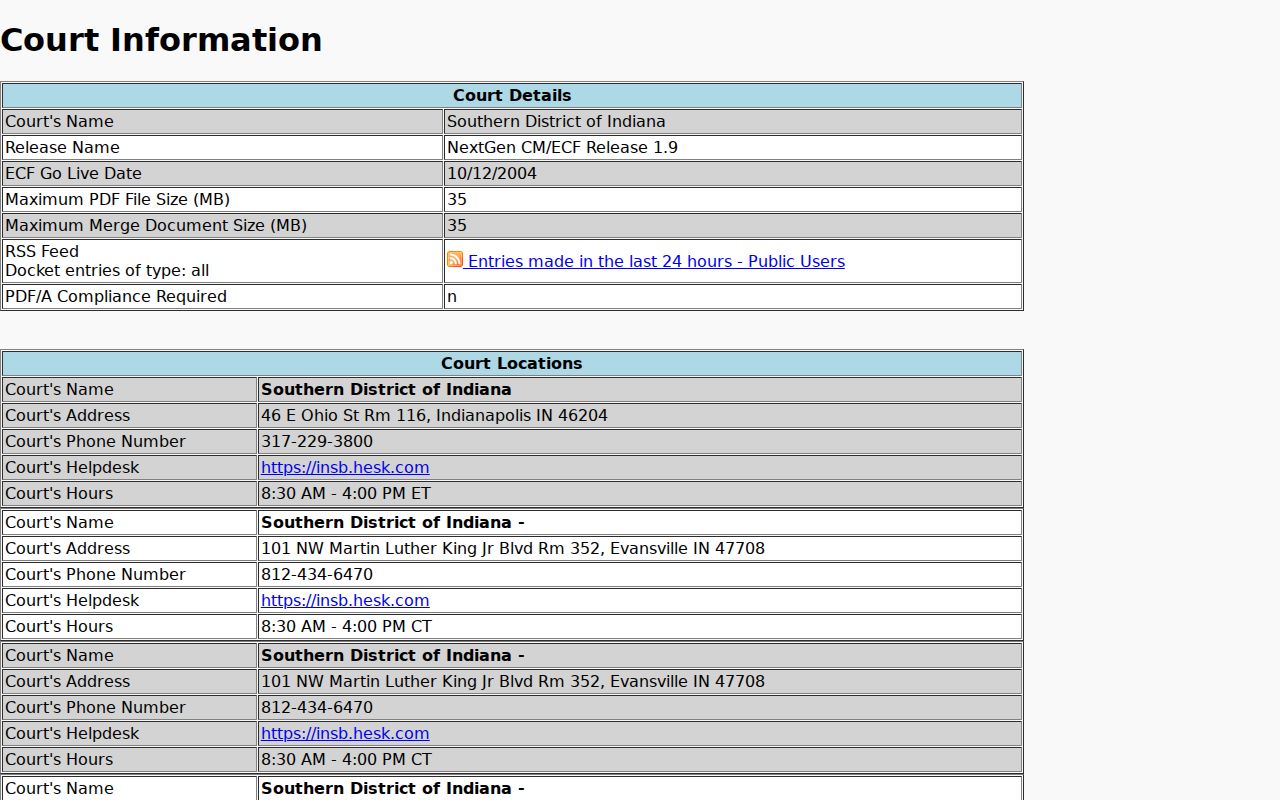Click the PDF/A Compliance Required label

(x=116, y=297)
